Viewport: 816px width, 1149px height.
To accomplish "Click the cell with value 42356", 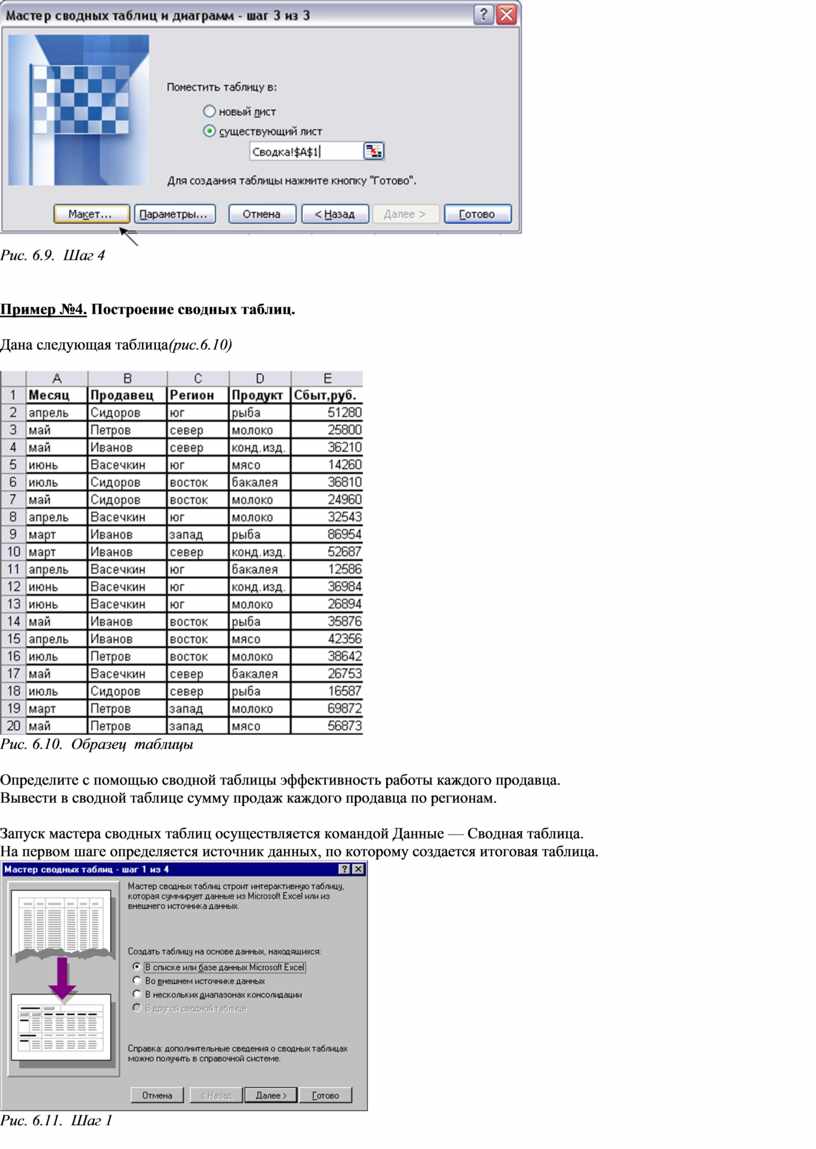I will (x=327, y=639).
